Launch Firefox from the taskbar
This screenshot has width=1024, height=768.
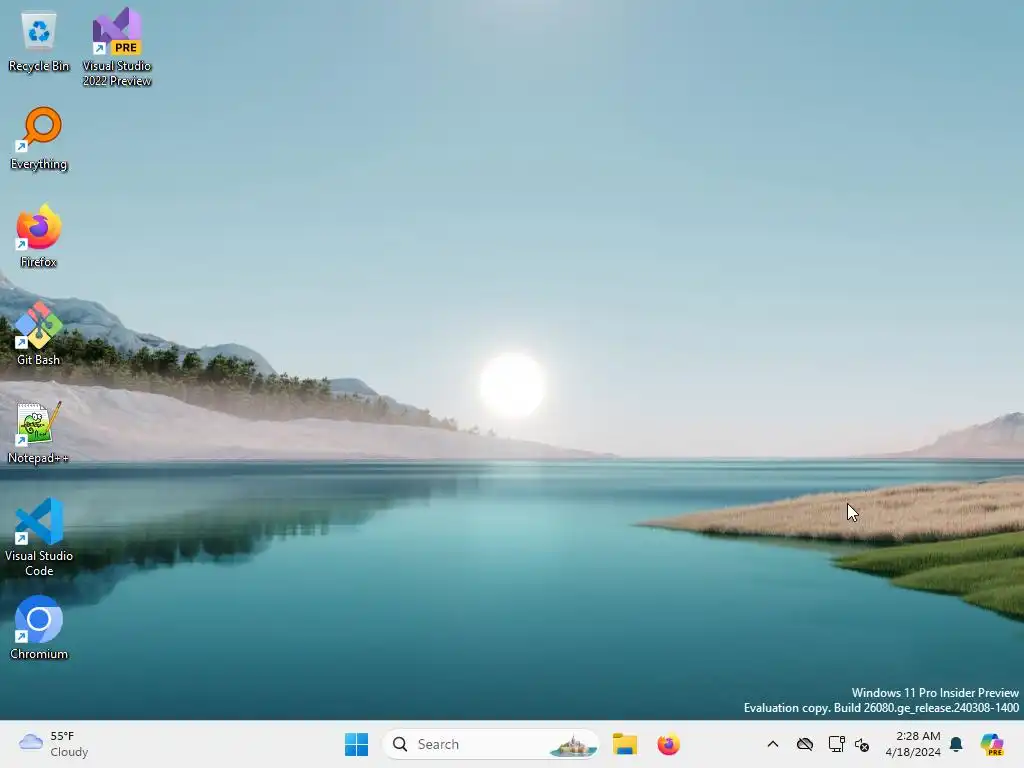point(668,744)
